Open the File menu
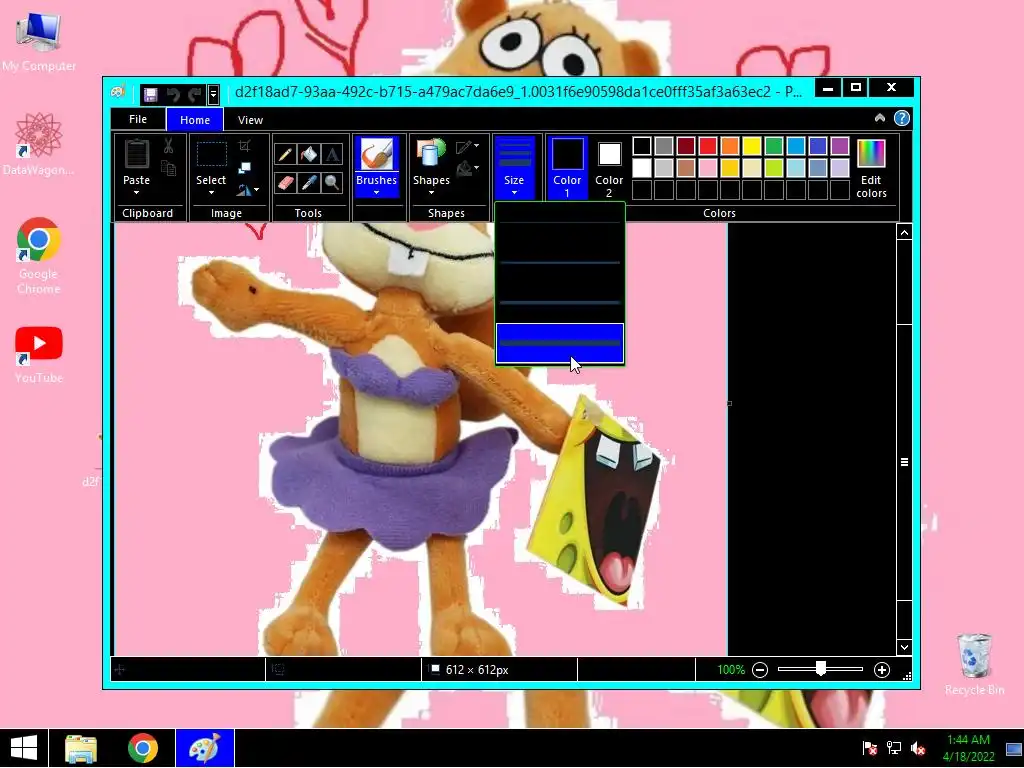This screenshot has height=768, width=1024. (x=138, y=120)
